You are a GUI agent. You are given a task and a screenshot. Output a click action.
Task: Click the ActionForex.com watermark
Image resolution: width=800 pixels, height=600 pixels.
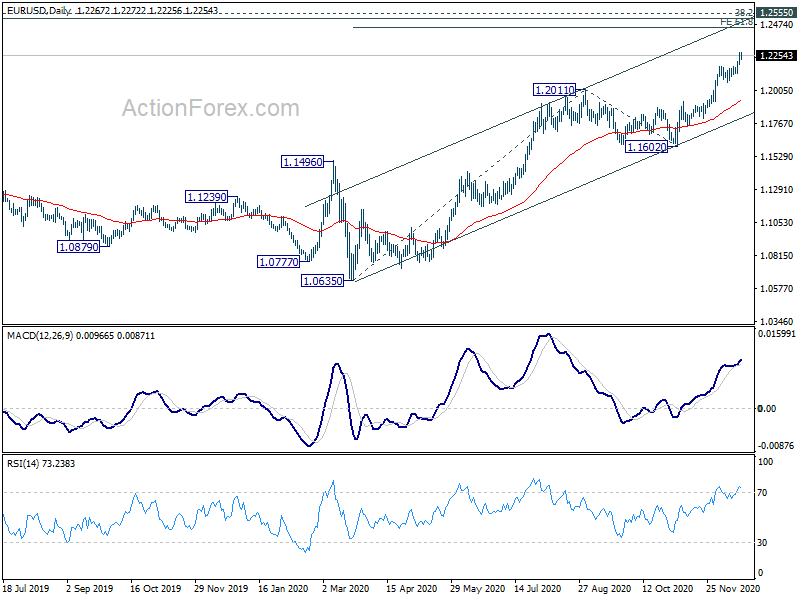[210, 108]
